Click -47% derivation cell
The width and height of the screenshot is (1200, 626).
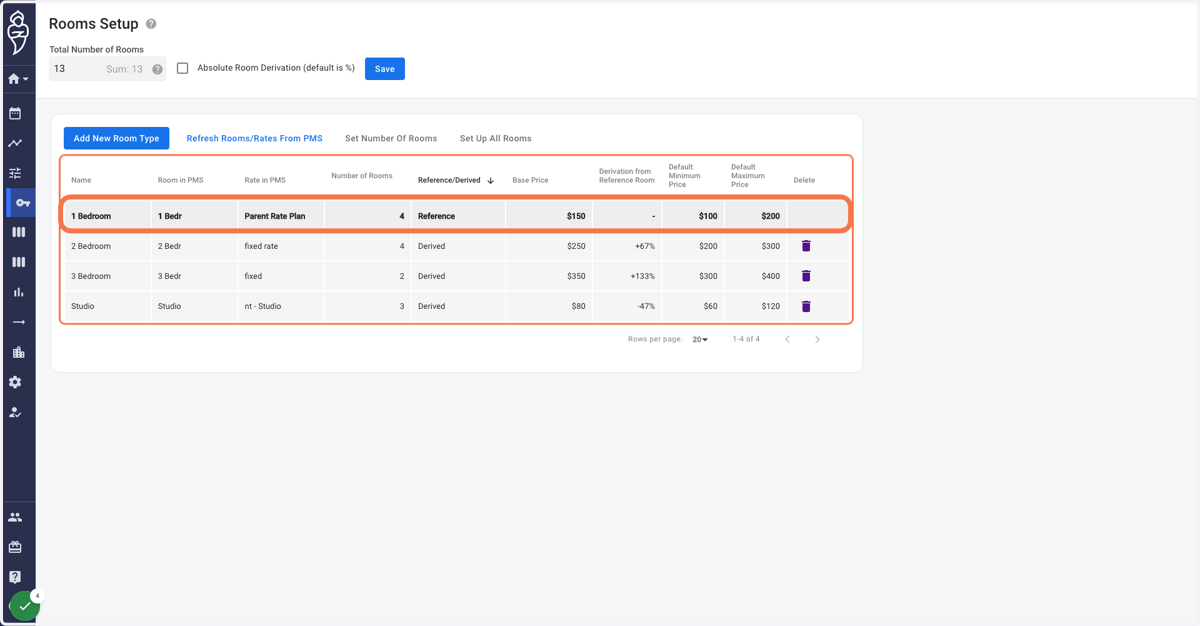(x=628, y=306)
